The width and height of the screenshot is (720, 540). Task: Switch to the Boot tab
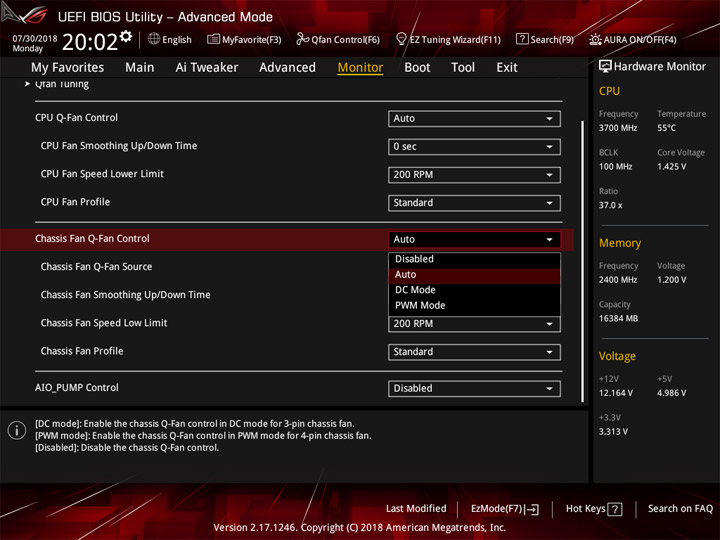pos(417,68)
